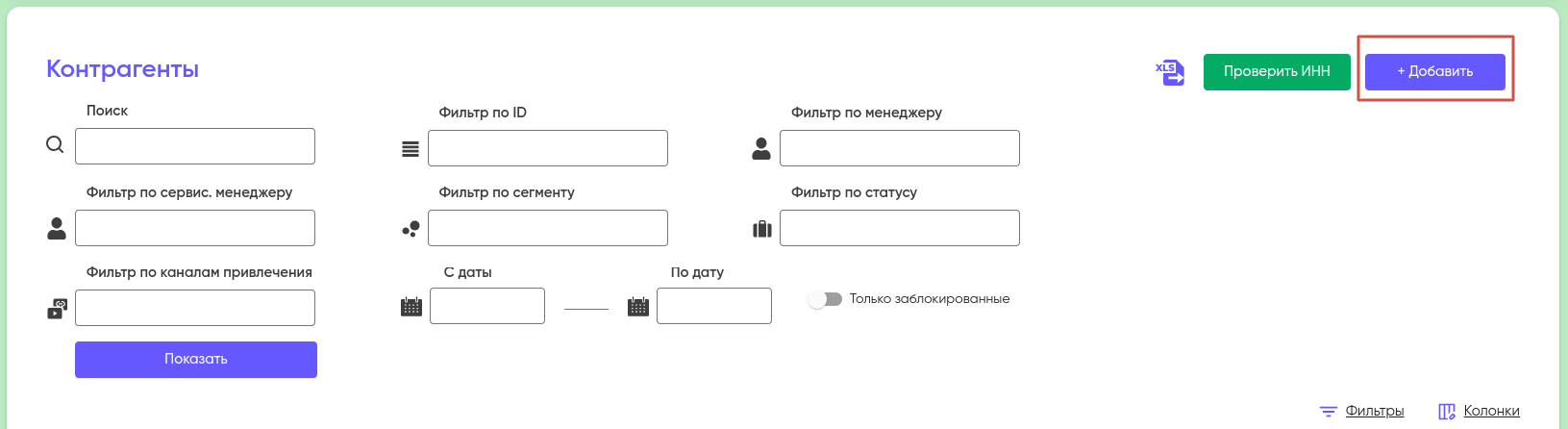The width and height of the screenshot is (1568, 429).
Task: Open 'Фильтр по статусу' dropdown field
Action: (899, 228)
